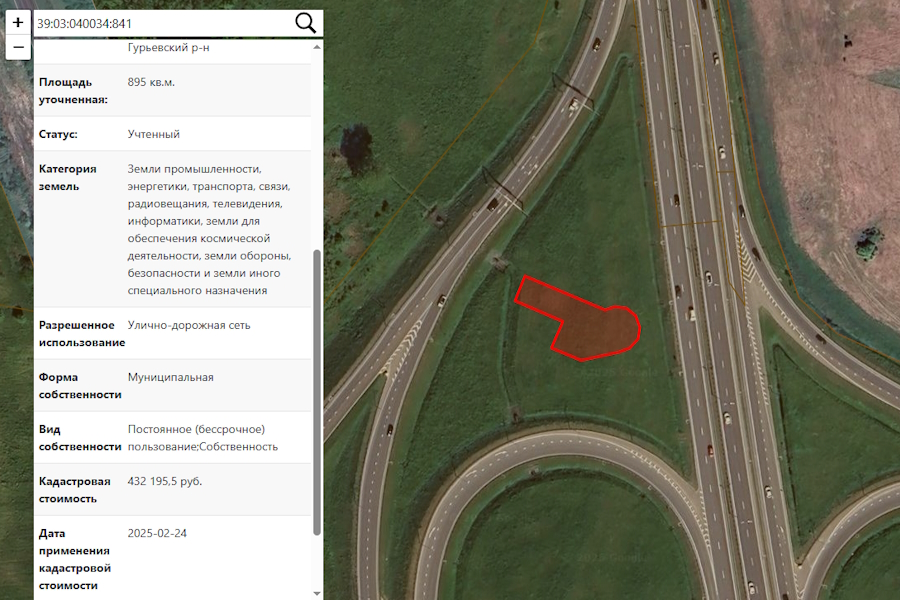Click the Кадастровая стоимость row label
Image resolution: width=900 pixels, height=600 pixels.
coord(74,490)
